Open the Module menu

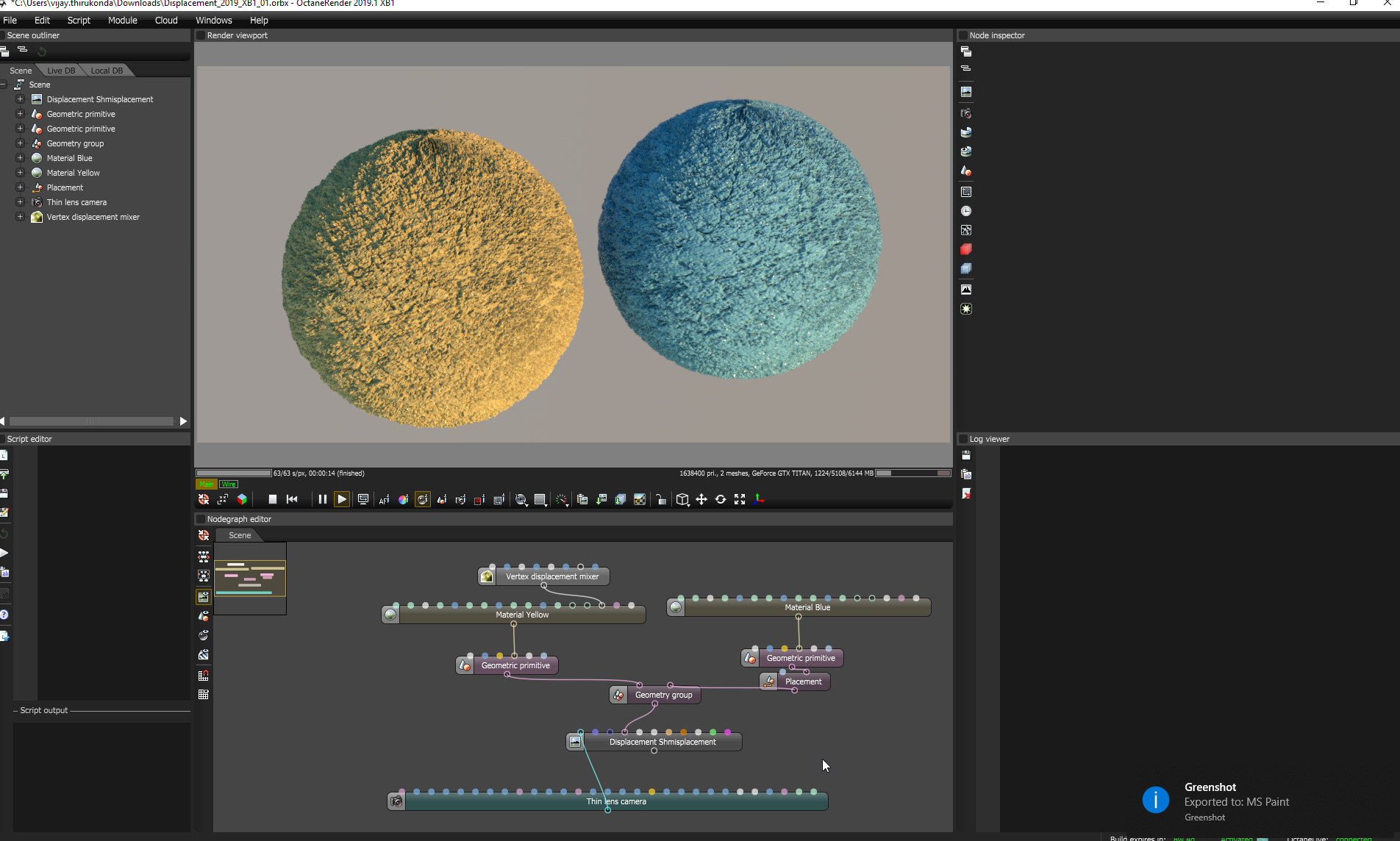(x=123, y=20)
